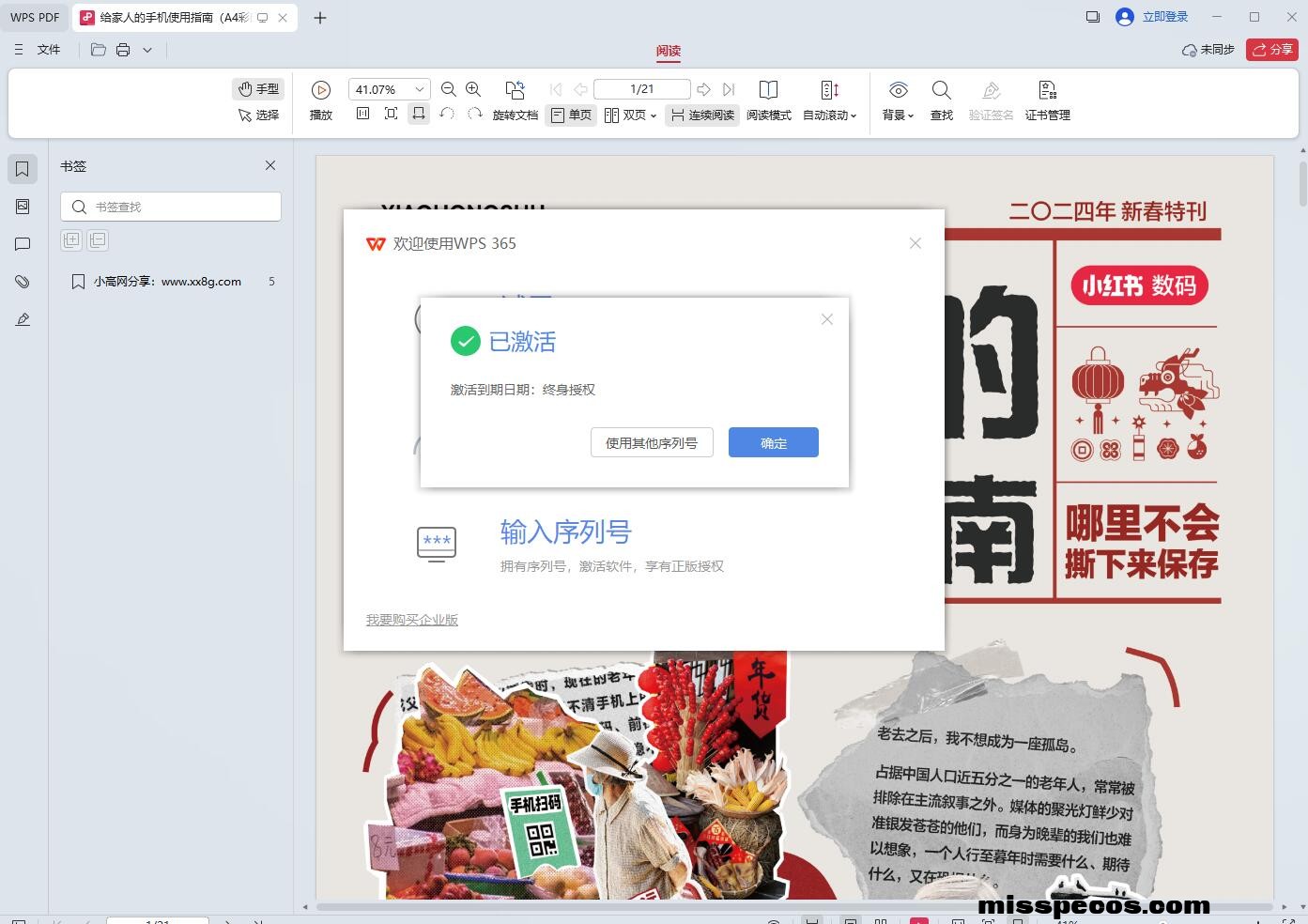Open the 我要购买企业版 link
Image resolution: width=1308 pixels, height=924 pixels.
pos(412,620)
